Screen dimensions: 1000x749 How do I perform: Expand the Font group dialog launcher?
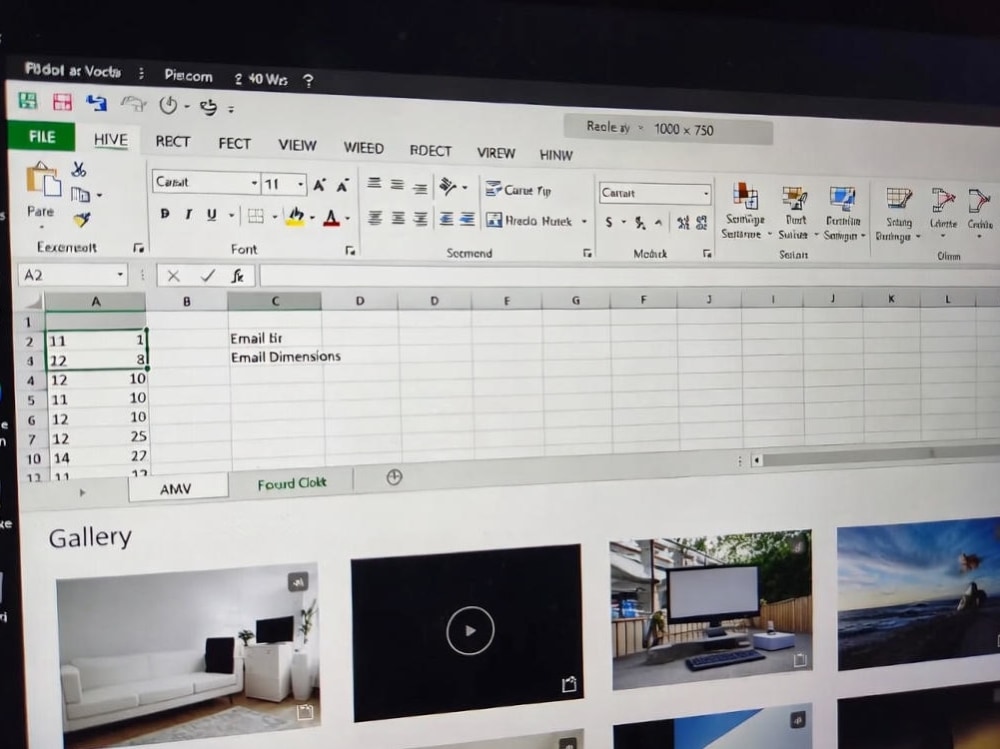click(349, 251)
